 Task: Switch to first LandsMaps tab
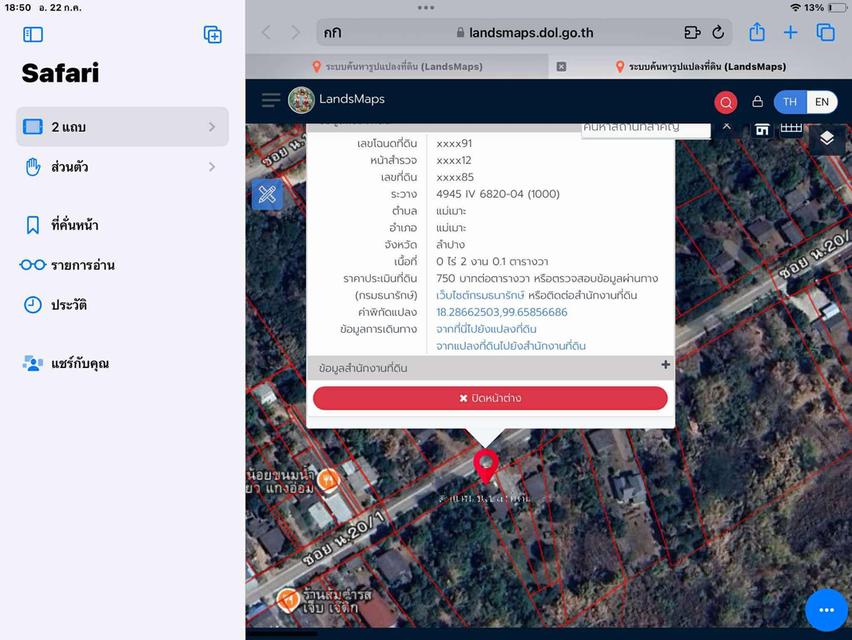click(397, 67)
